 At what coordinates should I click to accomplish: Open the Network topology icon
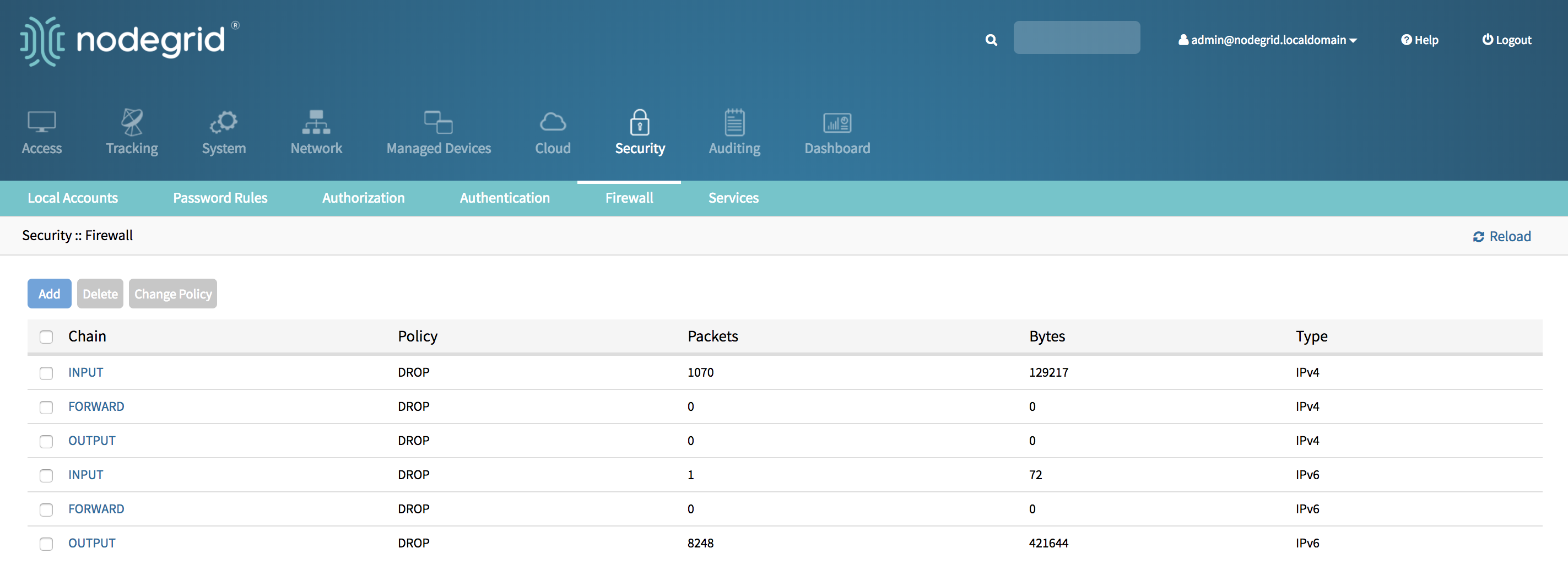(x=316, y=122)
